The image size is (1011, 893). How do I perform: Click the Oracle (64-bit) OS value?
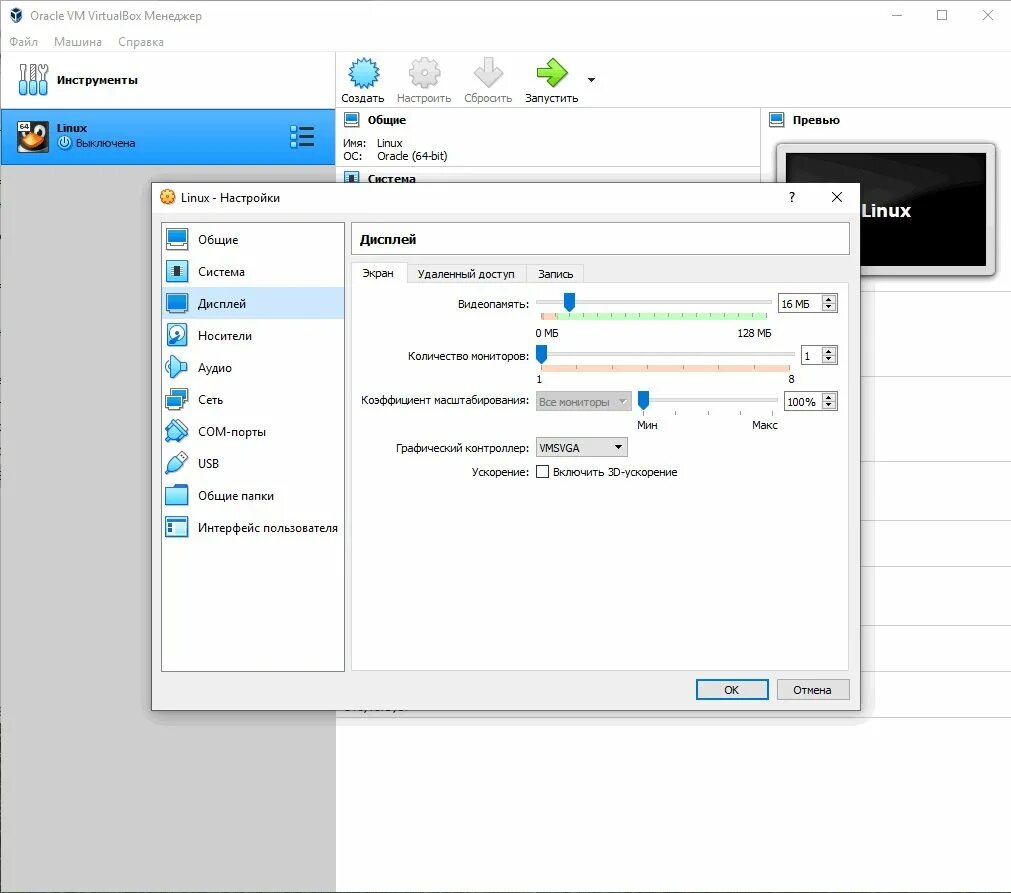pos(412,156)
